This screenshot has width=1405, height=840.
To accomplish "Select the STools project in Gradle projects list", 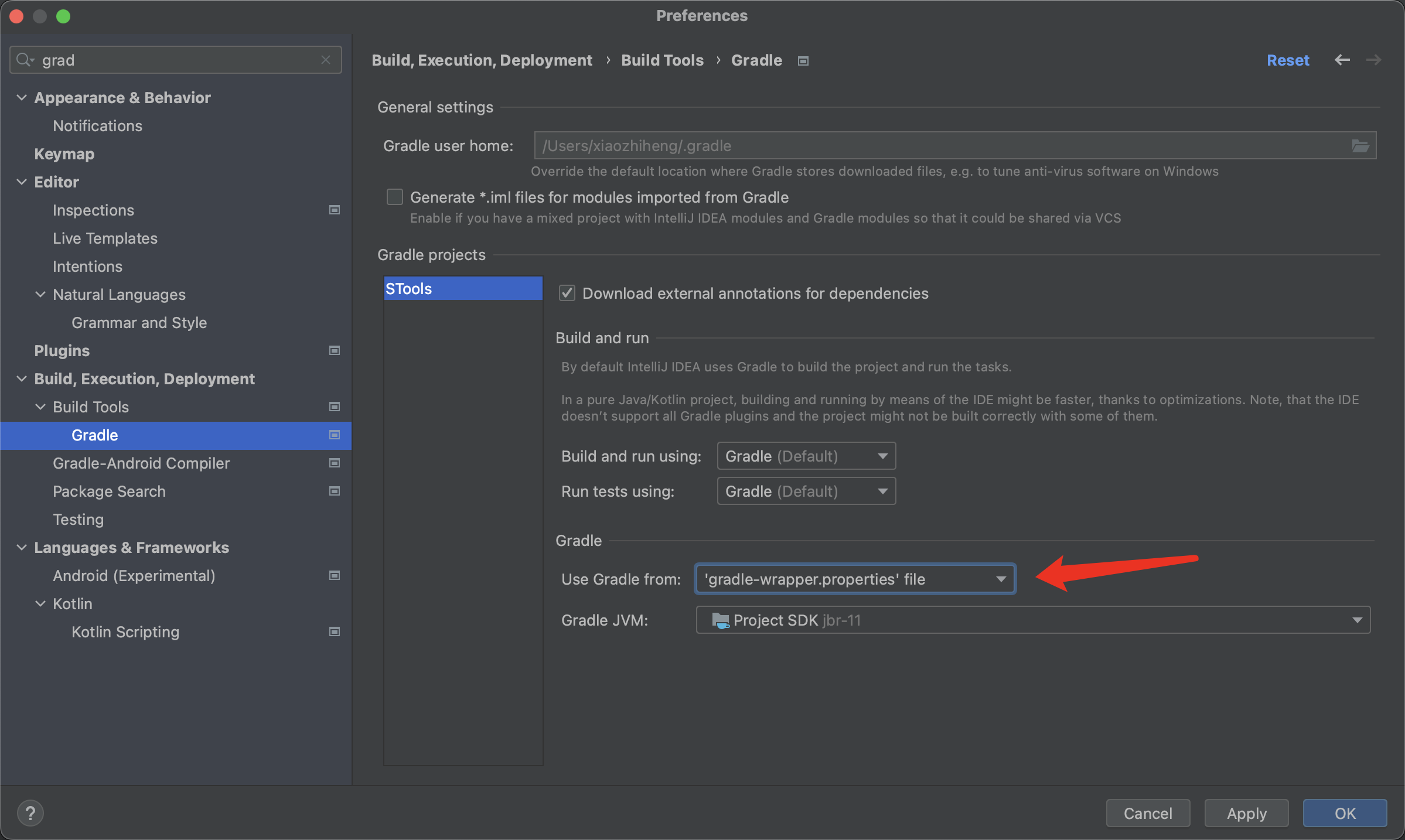I will (x=463, y=288).
